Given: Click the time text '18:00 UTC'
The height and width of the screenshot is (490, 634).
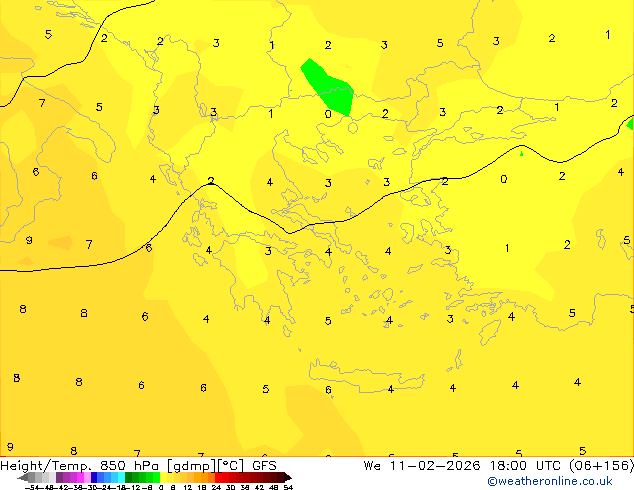Looking at the screenshot, I should [527, 466].
